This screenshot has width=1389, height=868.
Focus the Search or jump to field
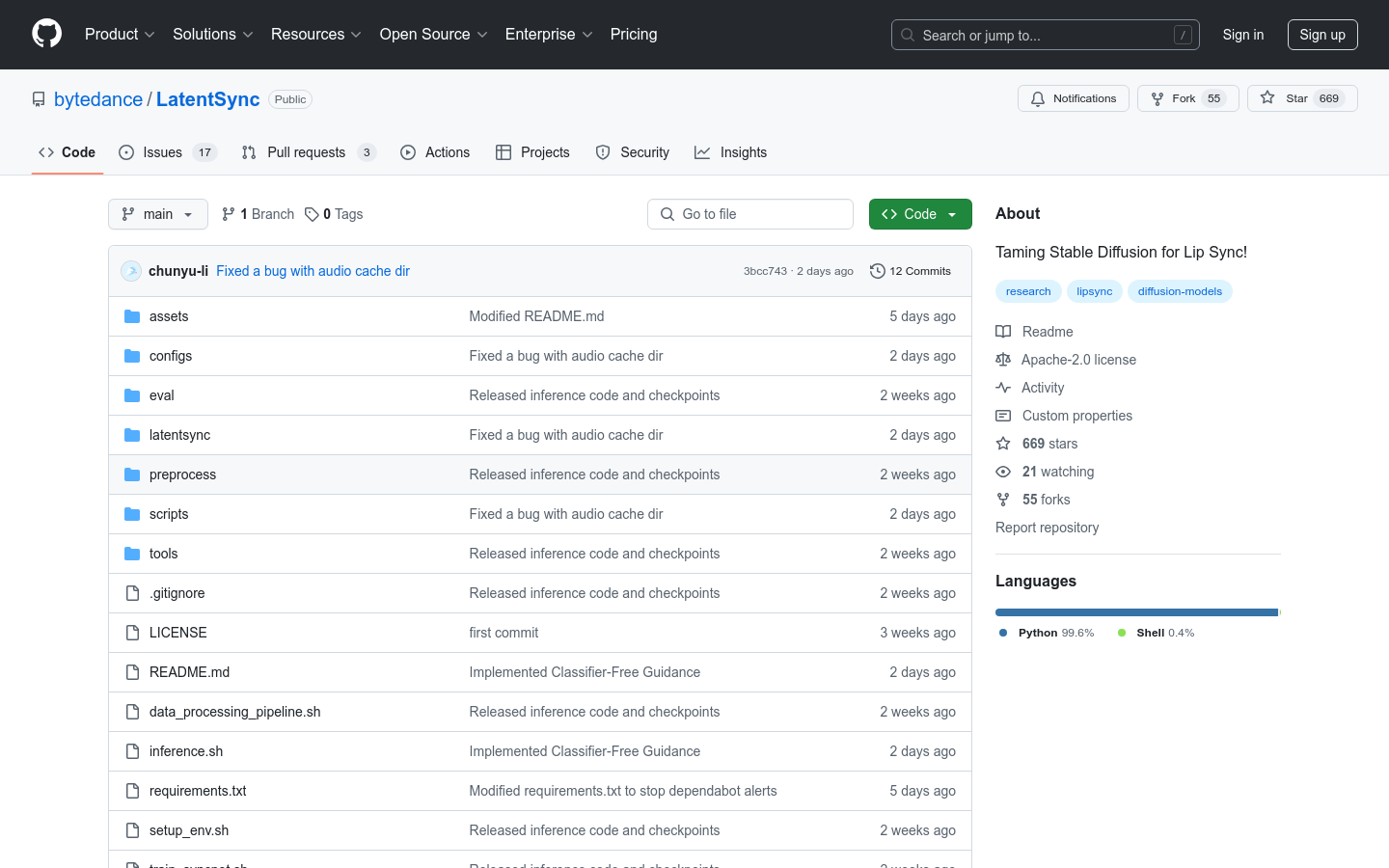point(1046,35)
